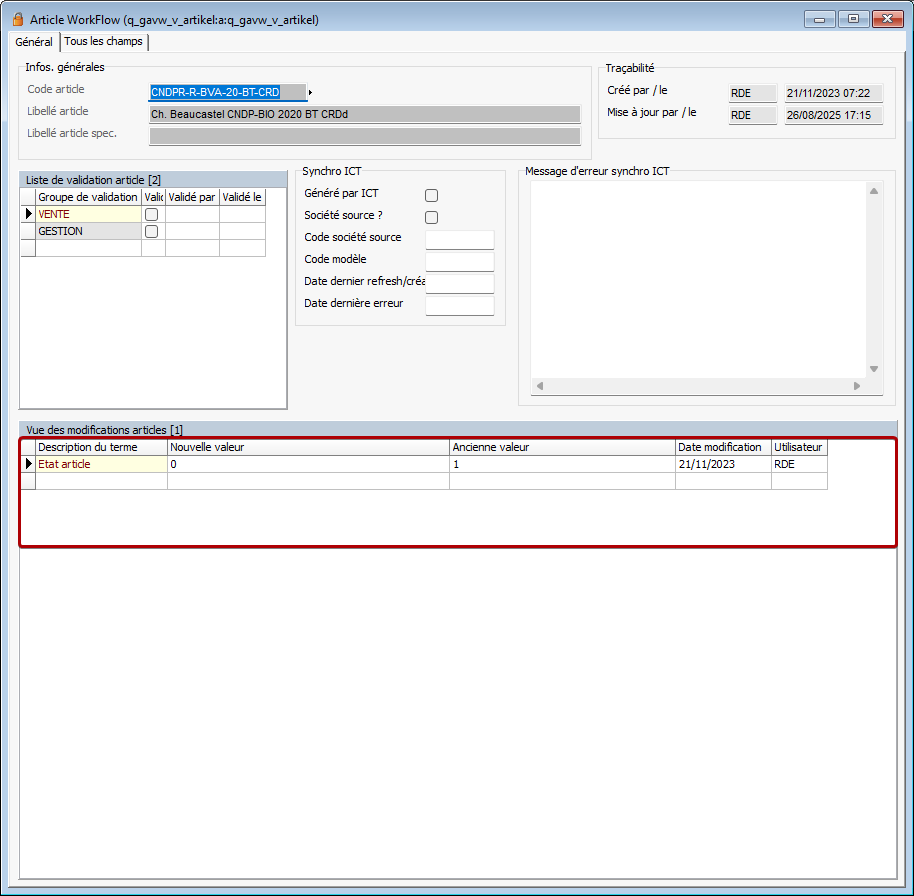Click the padlock icon in the title bar
914x896 pixels.
[17, 19]
